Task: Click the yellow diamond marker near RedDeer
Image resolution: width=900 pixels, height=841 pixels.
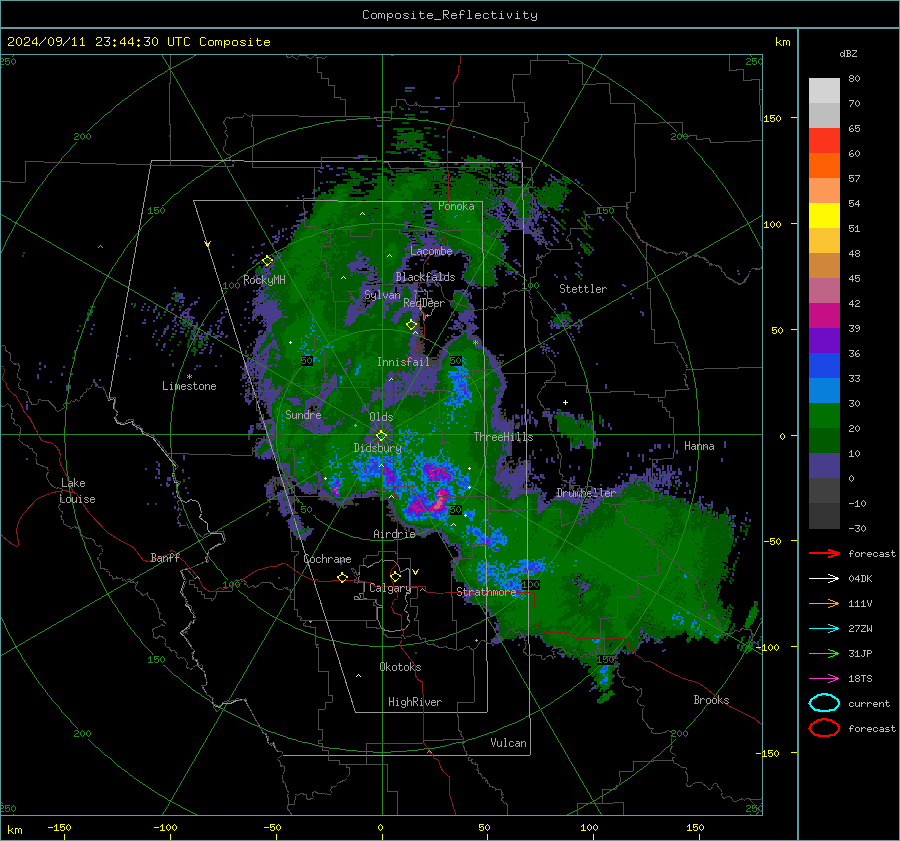Action: tap(412, 325)
